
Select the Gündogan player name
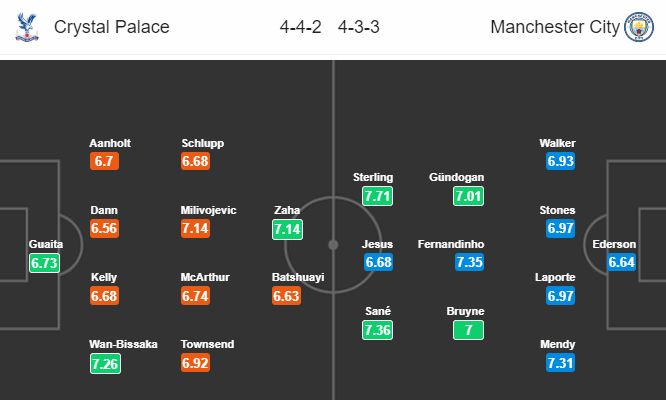tap(457, 177)
